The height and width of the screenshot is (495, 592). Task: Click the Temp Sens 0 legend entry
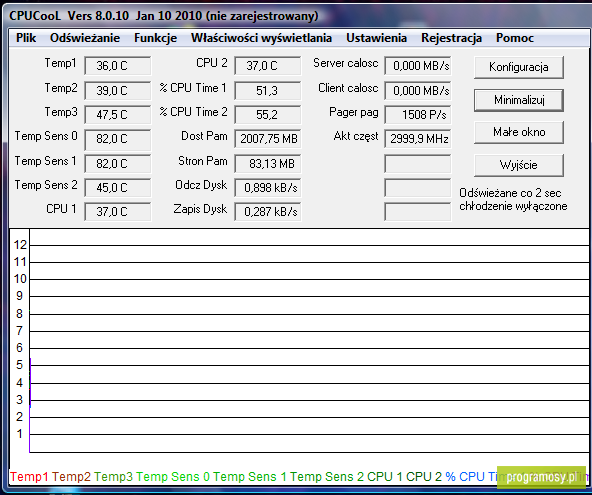173,476
